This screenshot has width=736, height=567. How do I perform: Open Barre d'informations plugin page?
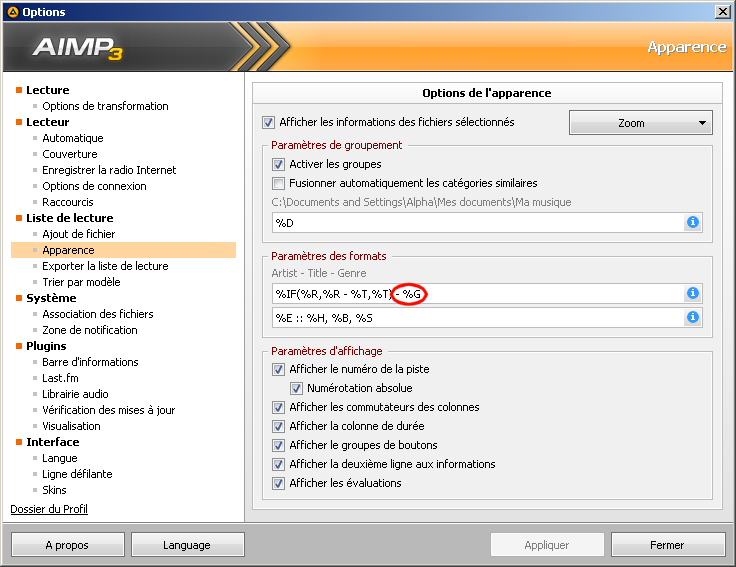click(90, 362)
